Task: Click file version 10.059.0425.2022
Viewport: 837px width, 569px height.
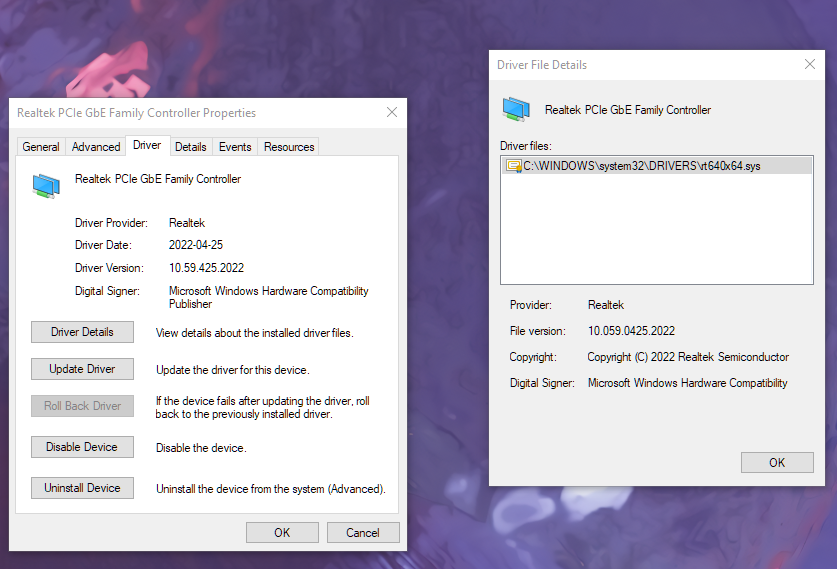Action: (x=631, y=331)
